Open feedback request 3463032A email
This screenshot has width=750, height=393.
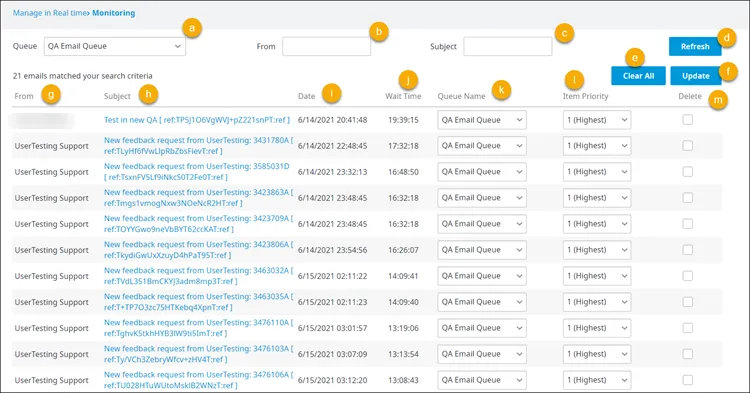click(x=198, y=276)
